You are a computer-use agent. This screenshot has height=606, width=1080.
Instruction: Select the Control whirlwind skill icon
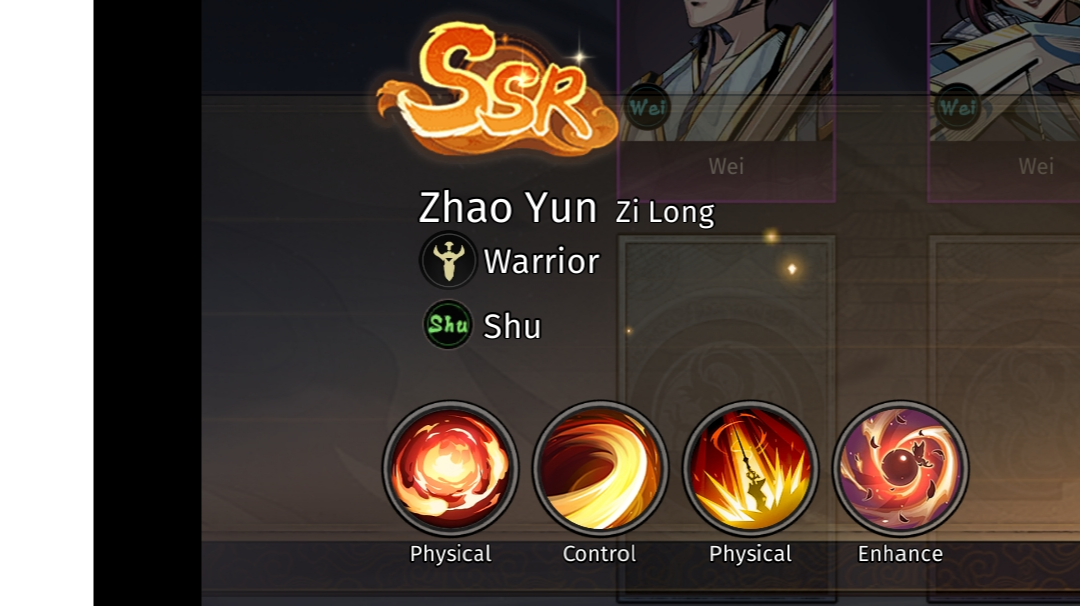coord(600,469)
